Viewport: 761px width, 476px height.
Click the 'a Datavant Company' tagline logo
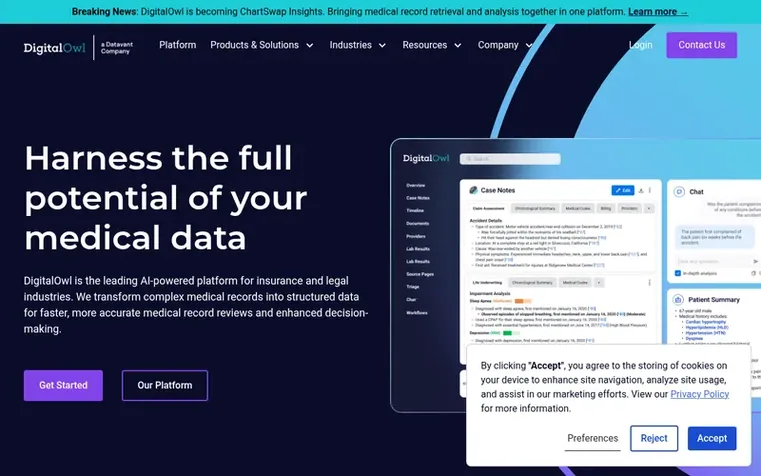tap(116, 48)
